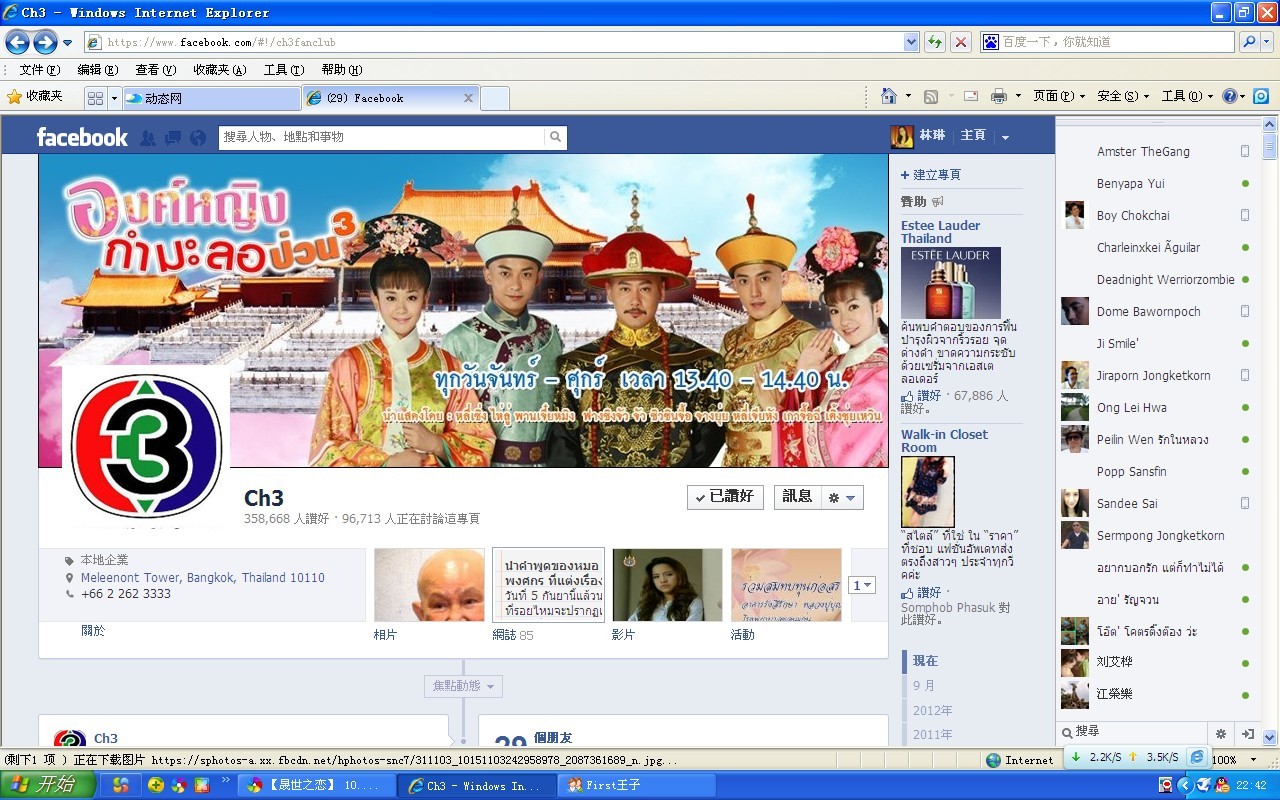Open the 查看(V) menu
This screenshot has height=800, width=1280.
tap(156, 70)
